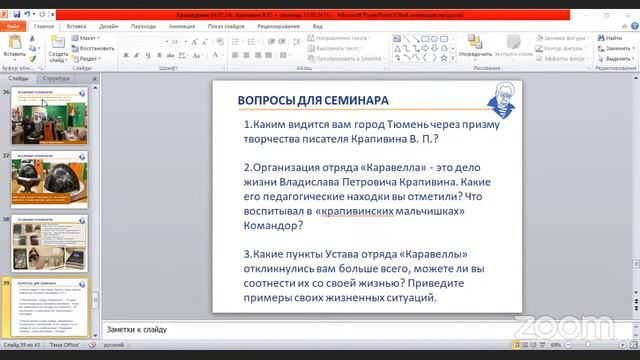Viewport: 640px width, 360px height.
Task: Redo the last action
Action: click(42, 14)
